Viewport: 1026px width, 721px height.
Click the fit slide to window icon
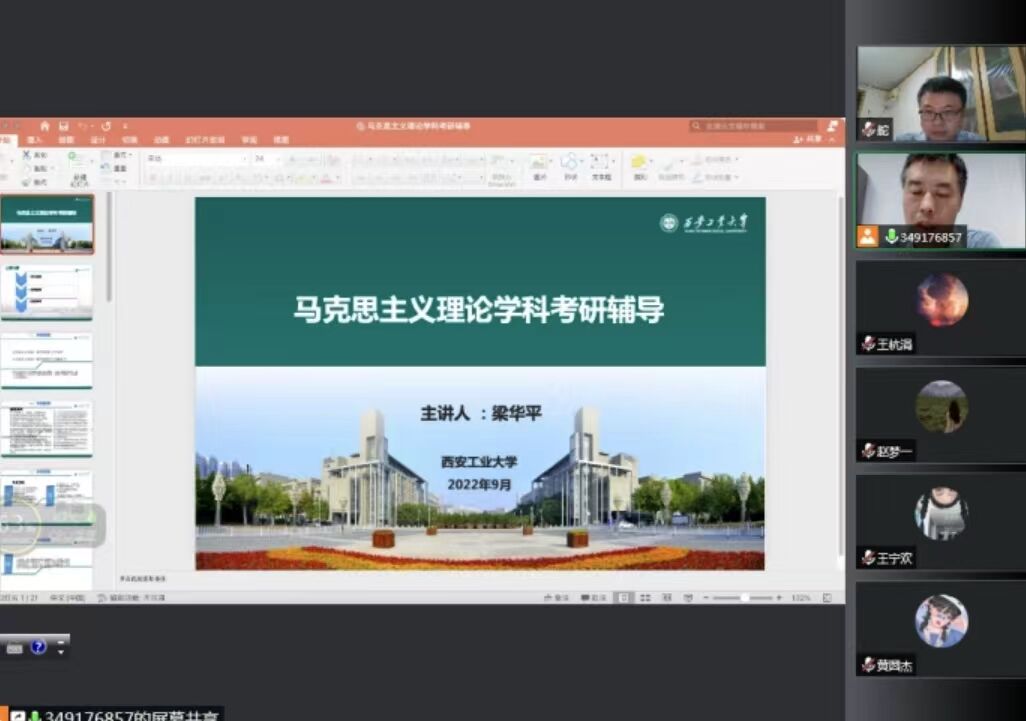(x=827, y=597)
